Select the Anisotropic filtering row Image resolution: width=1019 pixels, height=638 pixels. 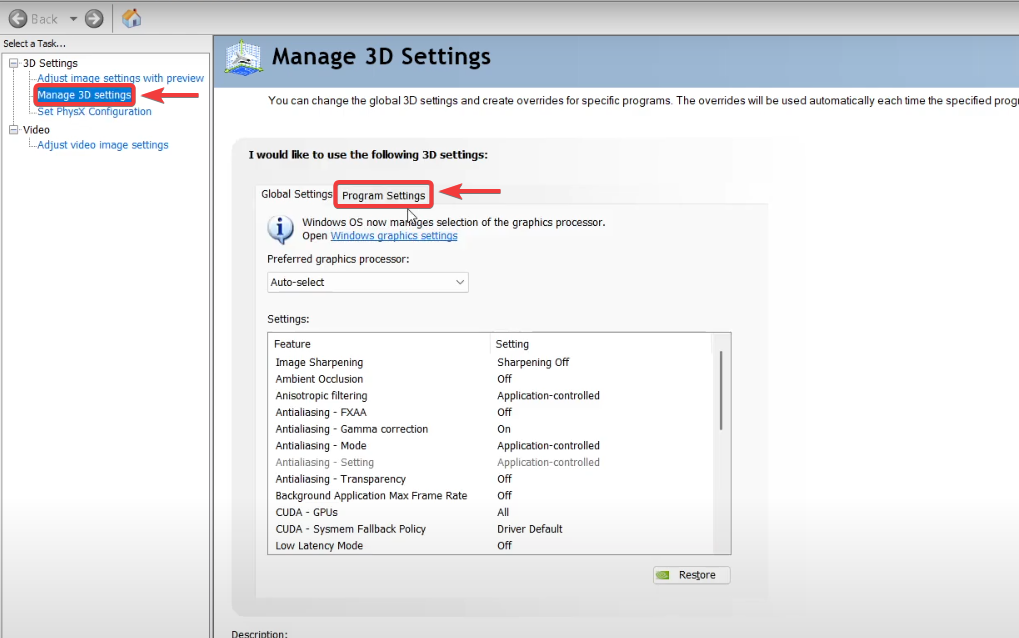491,396
